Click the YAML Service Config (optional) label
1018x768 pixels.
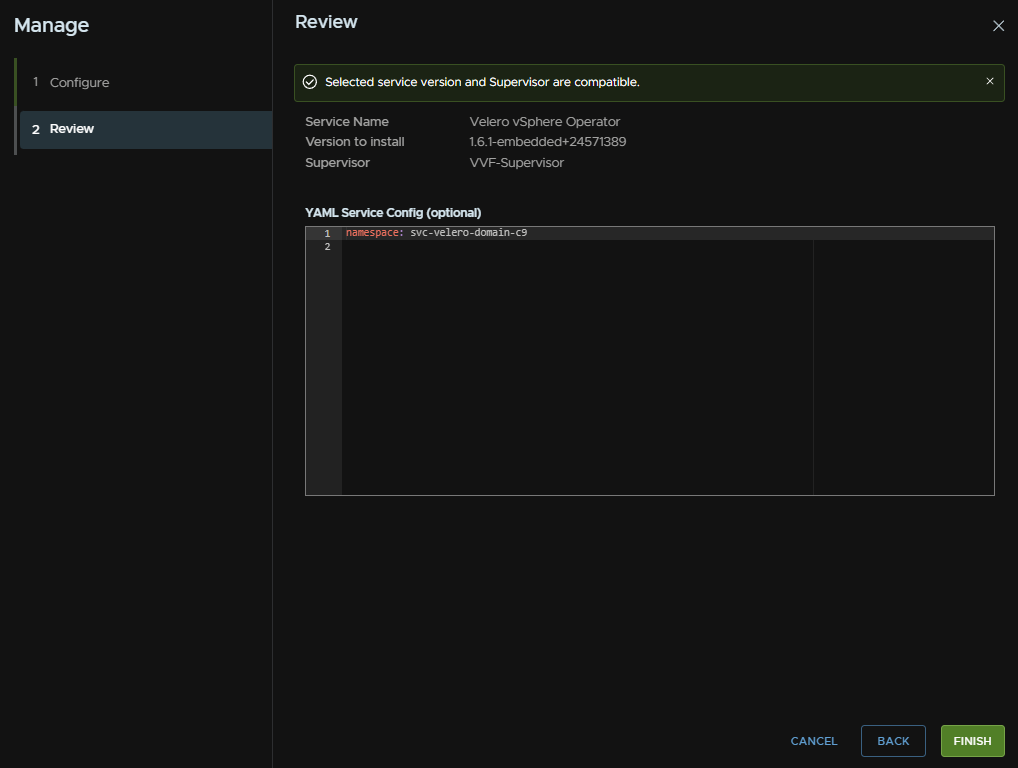(393, 212)
